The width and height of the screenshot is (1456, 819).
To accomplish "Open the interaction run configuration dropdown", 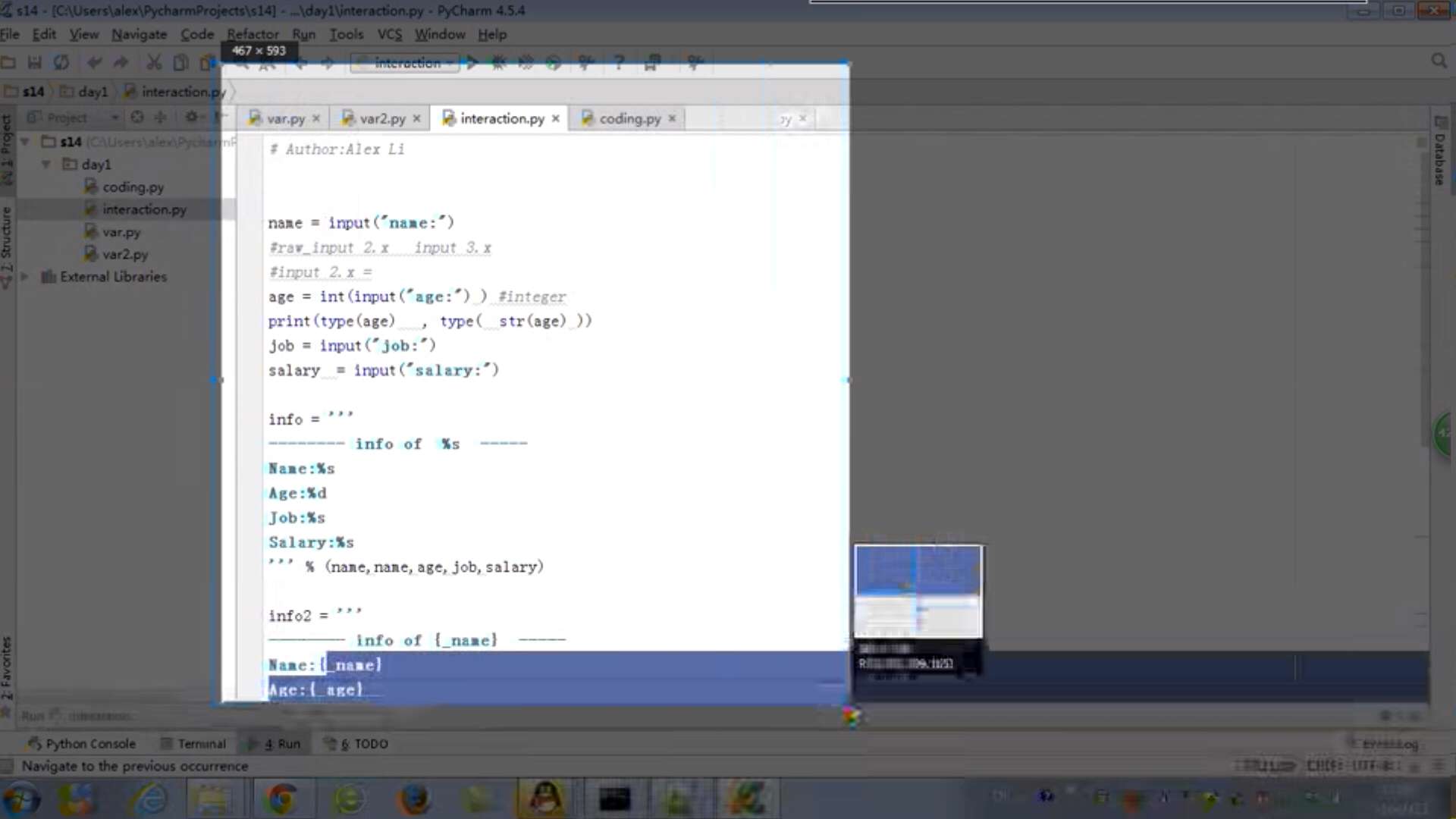I will pyautogui.click(x=406, y=63).
